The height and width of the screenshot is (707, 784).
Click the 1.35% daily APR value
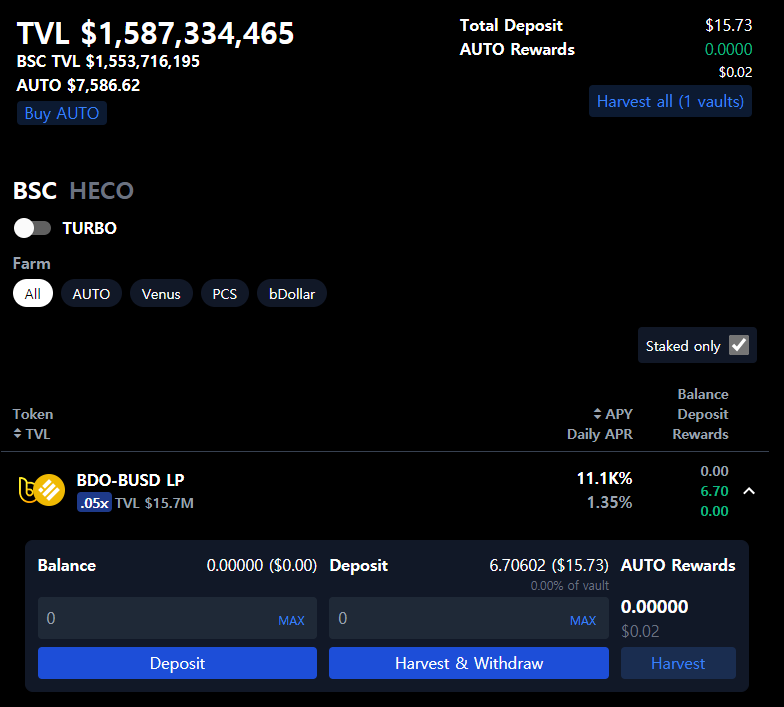[x=610, y=502]
